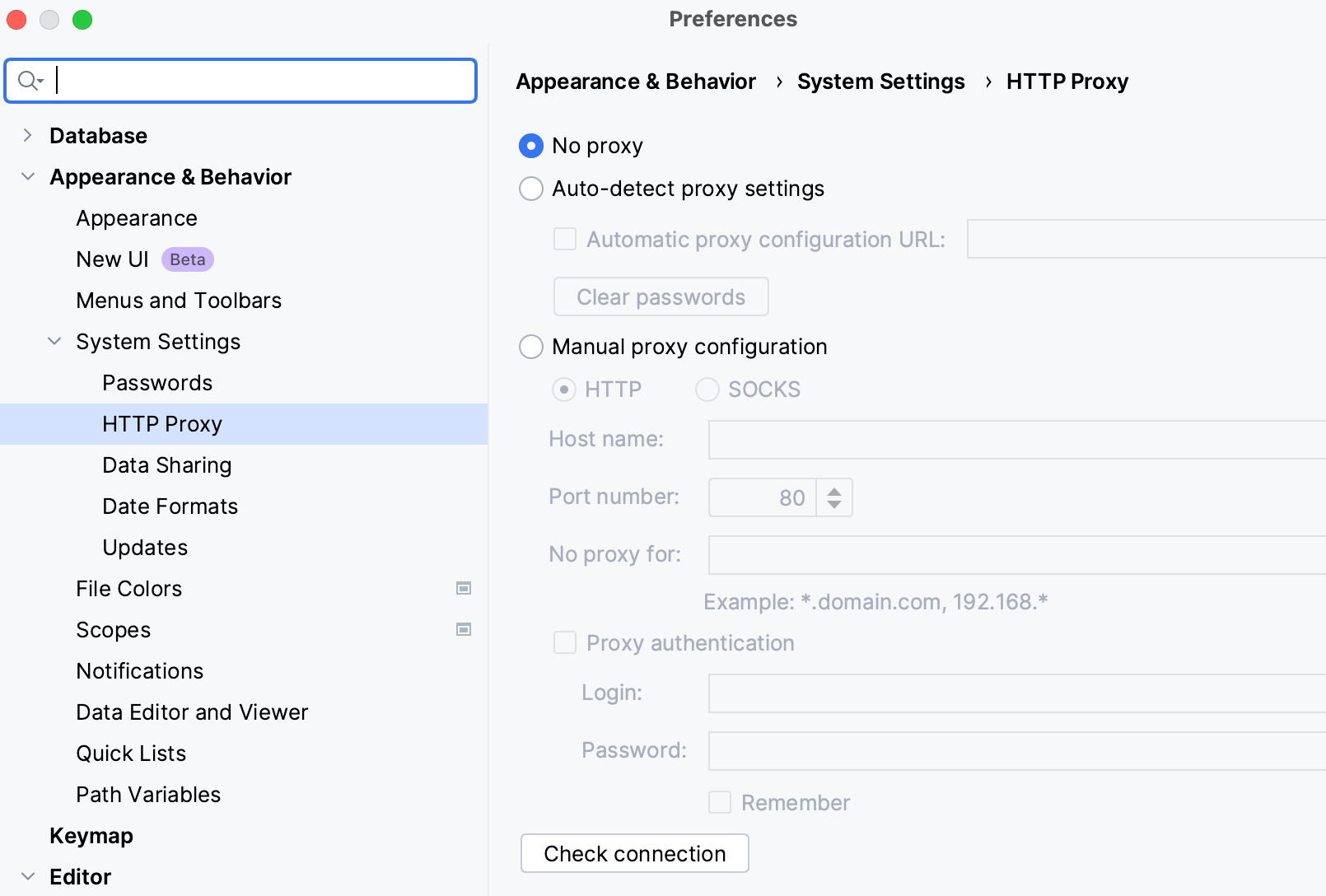Image resolution: width=1326 pixels, height=896 pixels.
Task: Click System Settings in the breadcrumb
Action: click(880, 82)
